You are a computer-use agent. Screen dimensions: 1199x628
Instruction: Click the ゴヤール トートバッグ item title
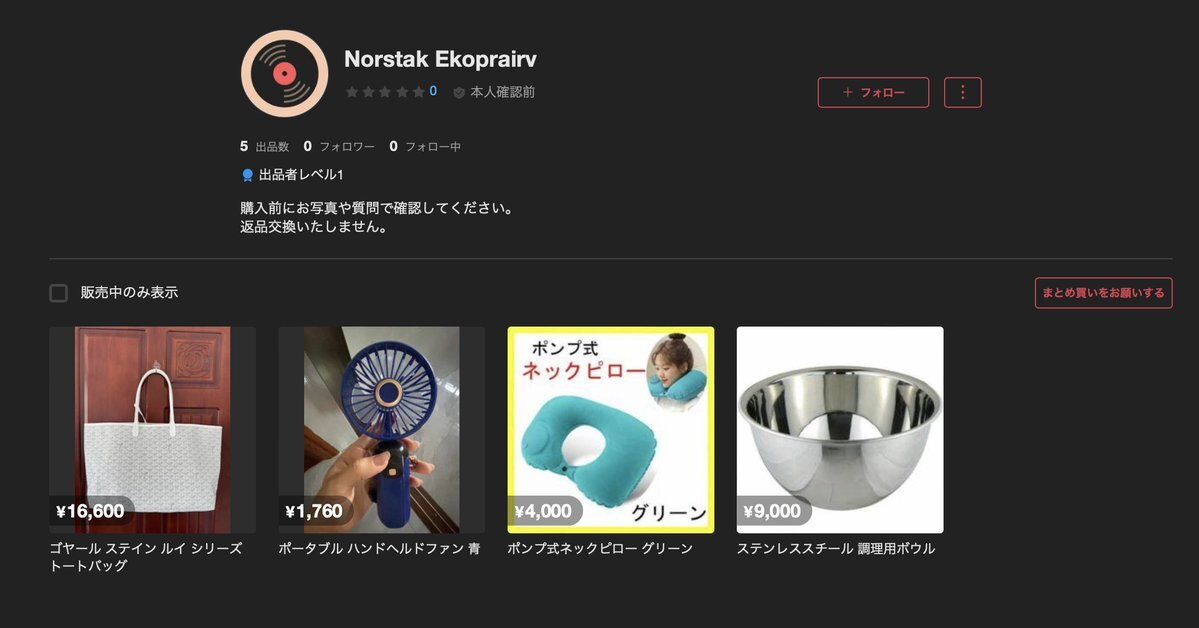pyautogui.click(x=146, y=557)
